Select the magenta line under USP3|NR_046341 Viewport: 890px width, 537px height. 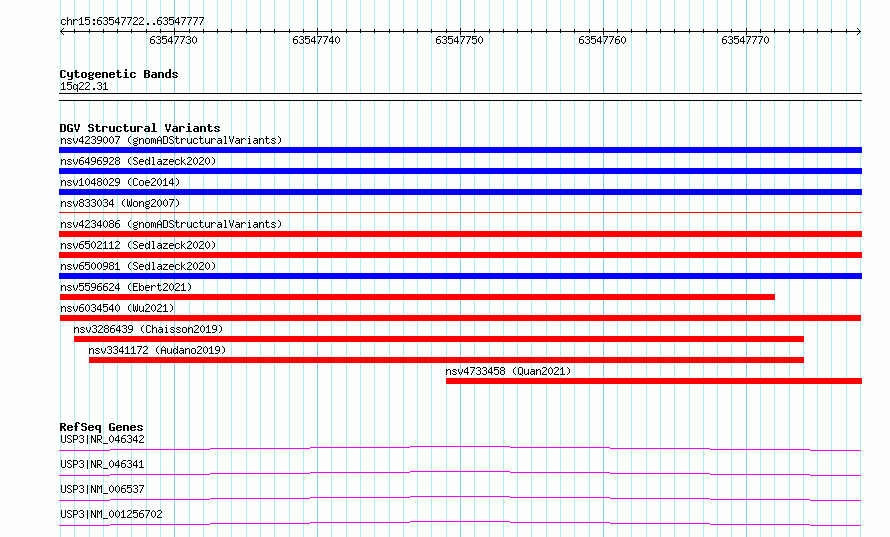[x=460, y=473]
